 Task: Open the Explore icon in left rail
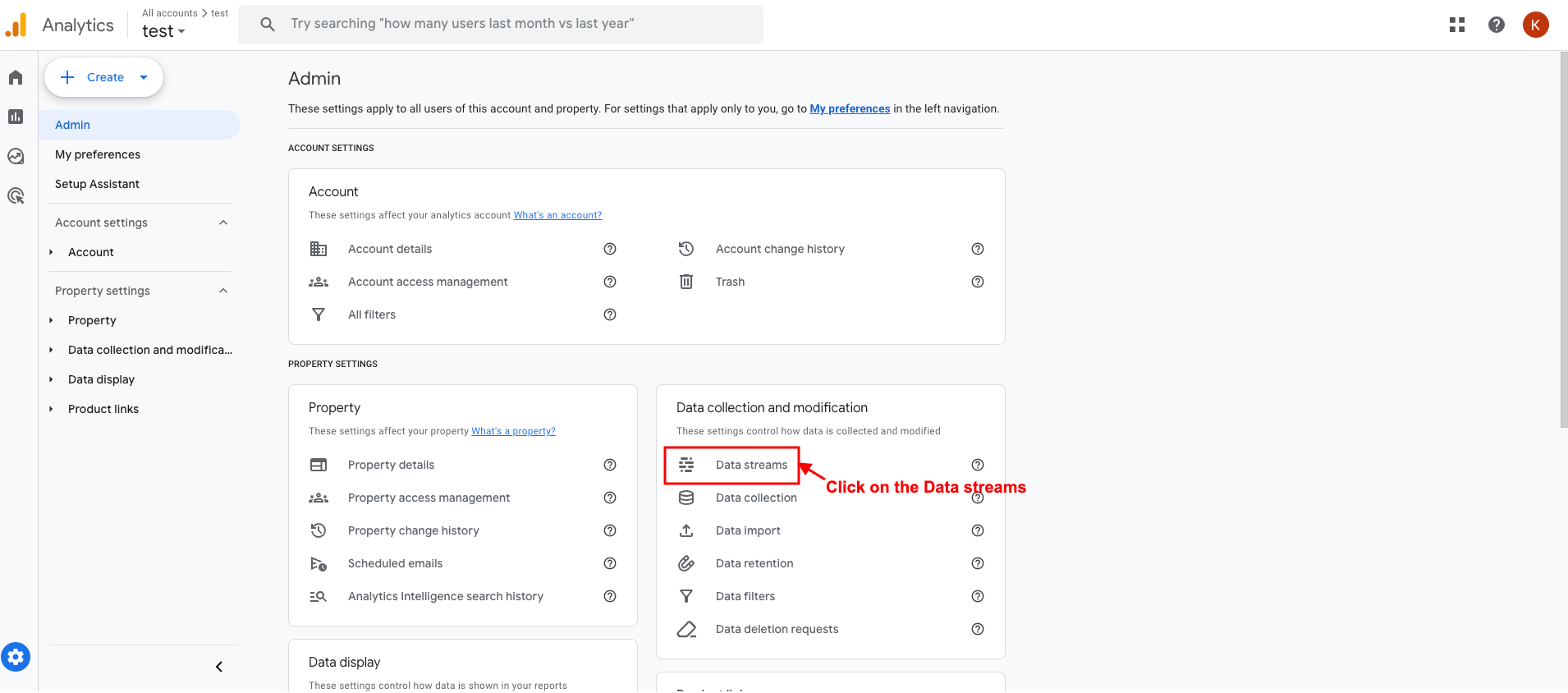16,156
